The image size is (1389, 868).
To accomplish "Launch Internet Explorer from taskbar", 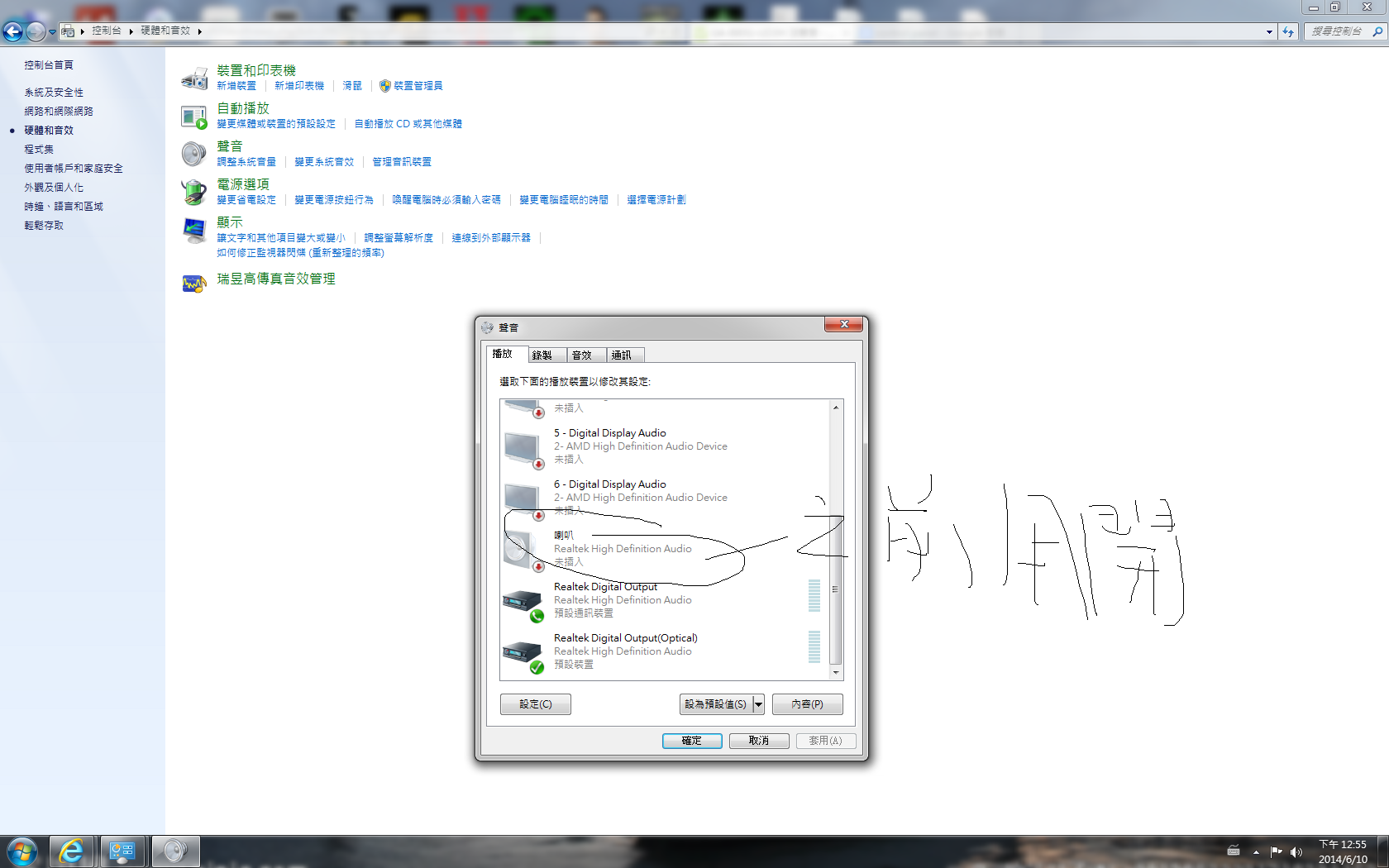I will coord(72,851).
